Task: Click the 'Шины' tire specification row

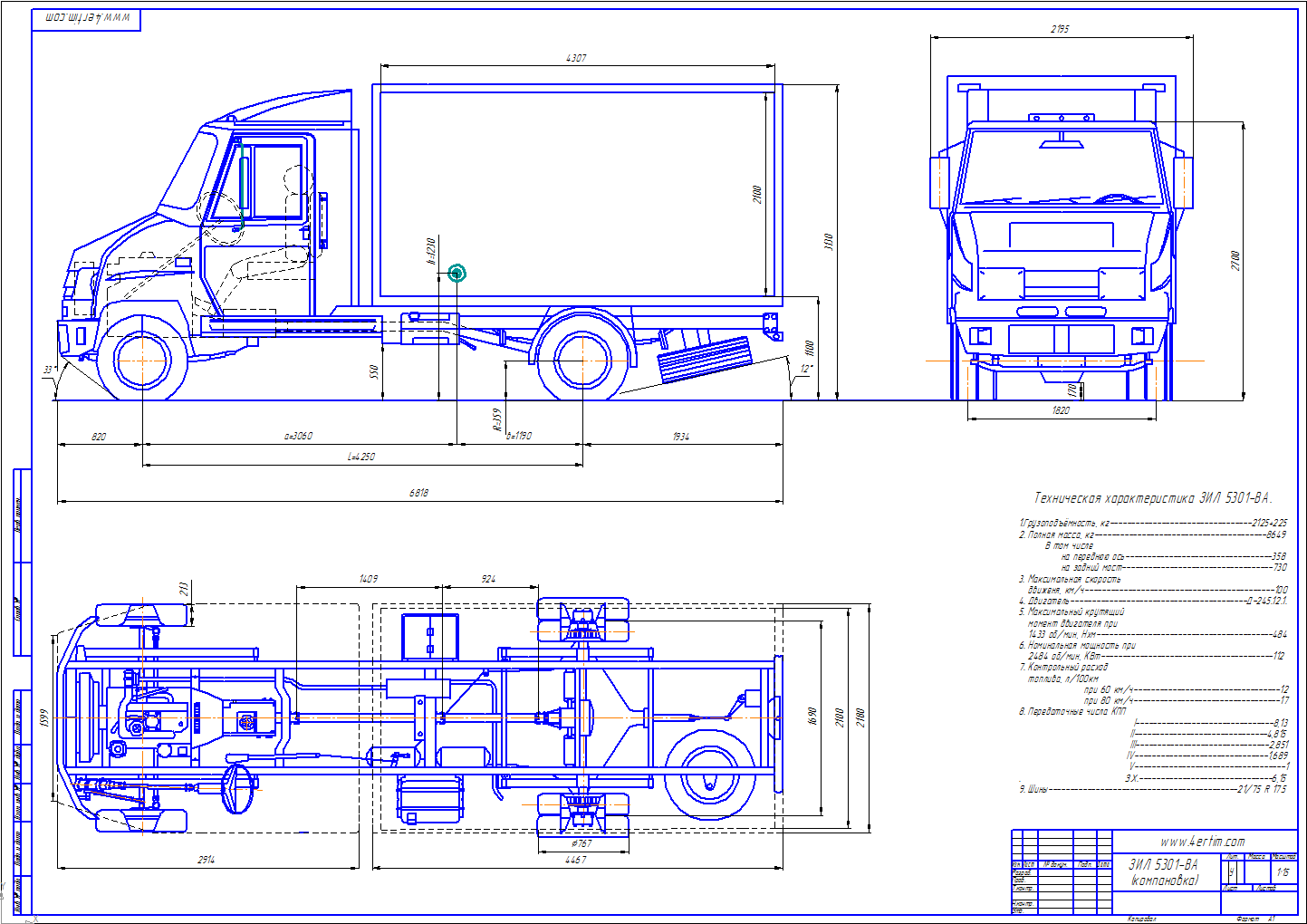Action: [1153, 789]
